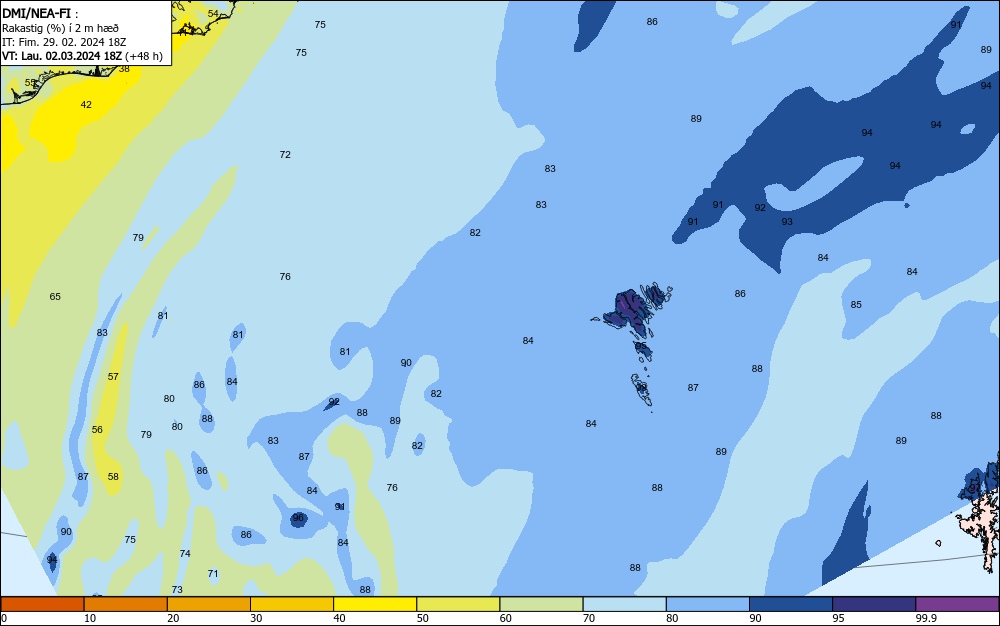This screenshot has width=1000, height=626.
Task: Select the map value '72'
Action: (285, 154)
